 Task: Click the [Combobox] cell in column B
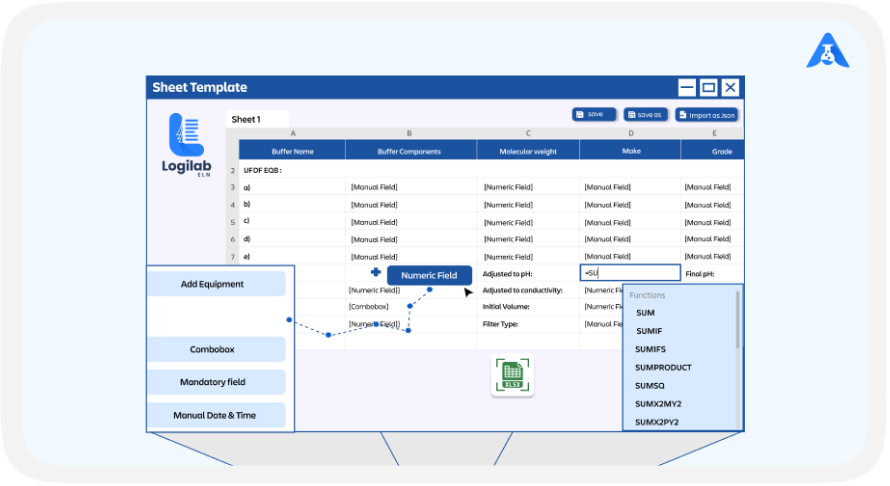(411, 307)
